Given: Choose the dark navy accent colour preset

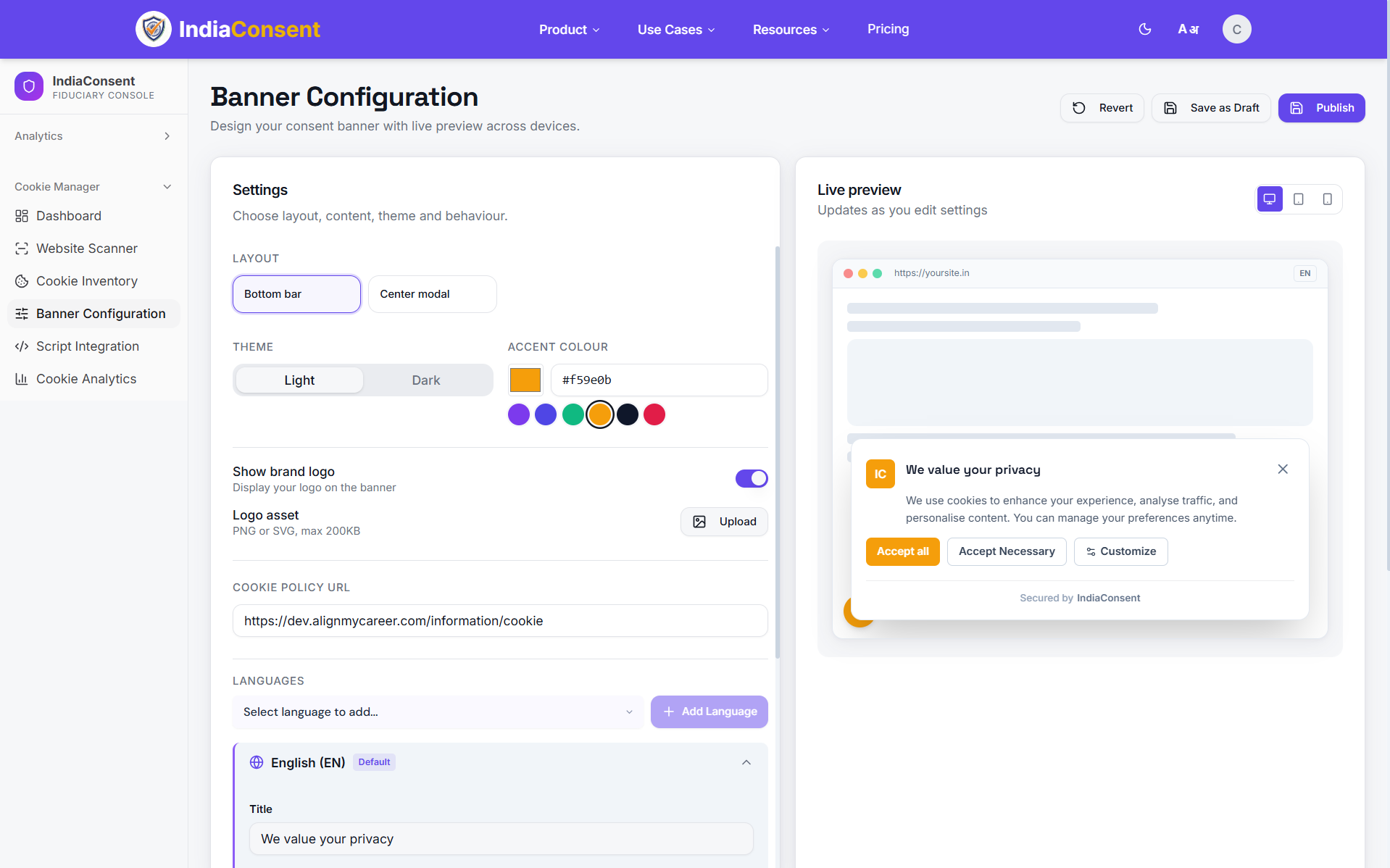Looking at the screenshot, I should [628, 414].
